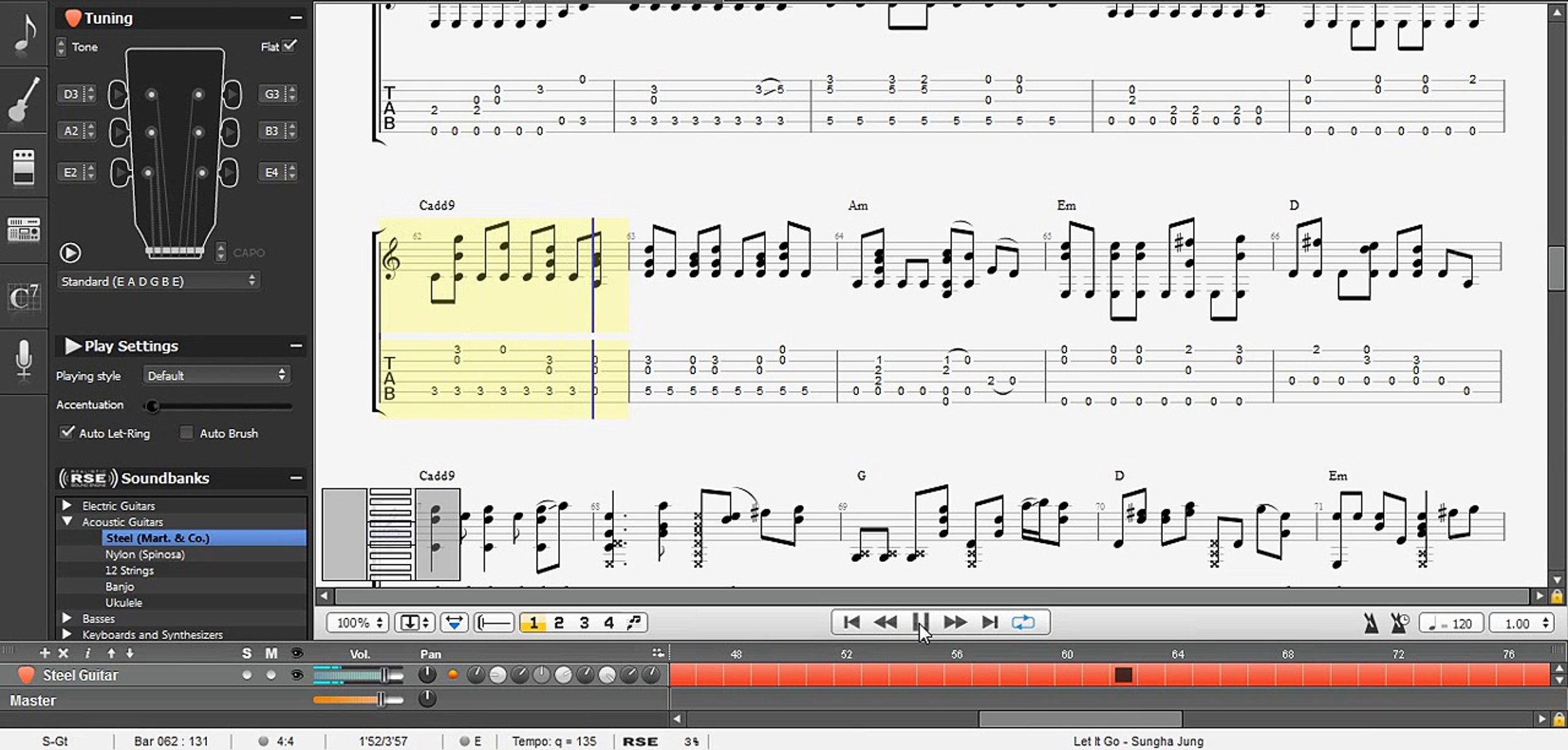Select voice 2 button in toolbar
This screenshot has width=1568, height=750.
558,623
